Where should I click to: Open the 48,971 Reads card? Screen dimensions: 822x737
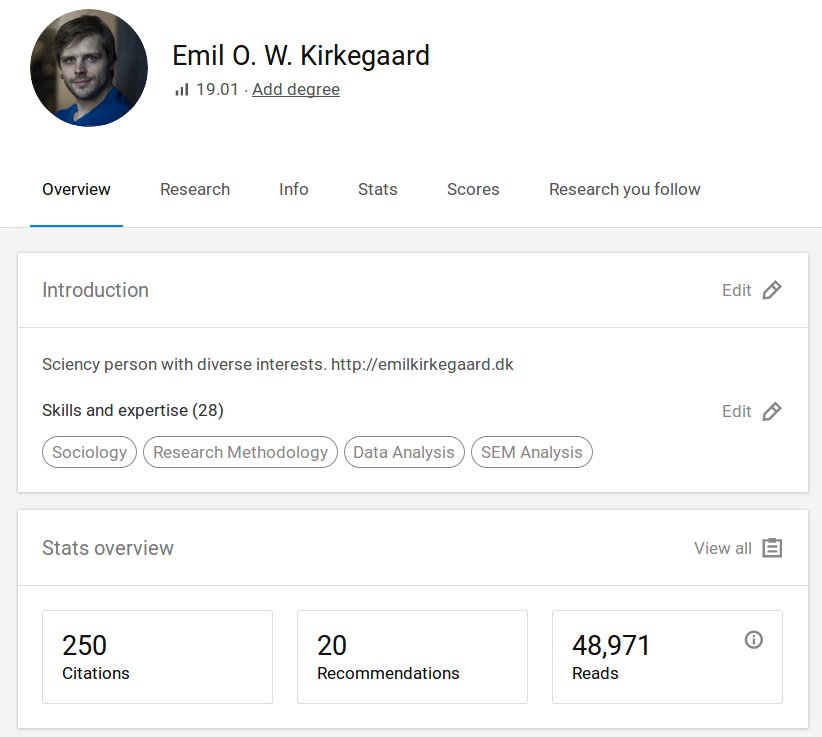pyautogui.click(x=667, y=657)
